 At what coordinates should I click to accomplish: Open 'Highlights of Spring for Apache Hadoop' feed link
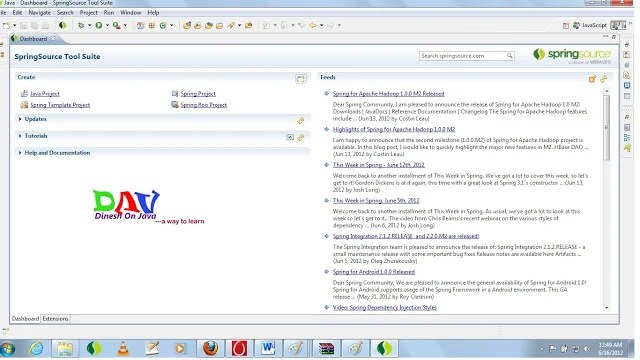(x=394, y=129)
